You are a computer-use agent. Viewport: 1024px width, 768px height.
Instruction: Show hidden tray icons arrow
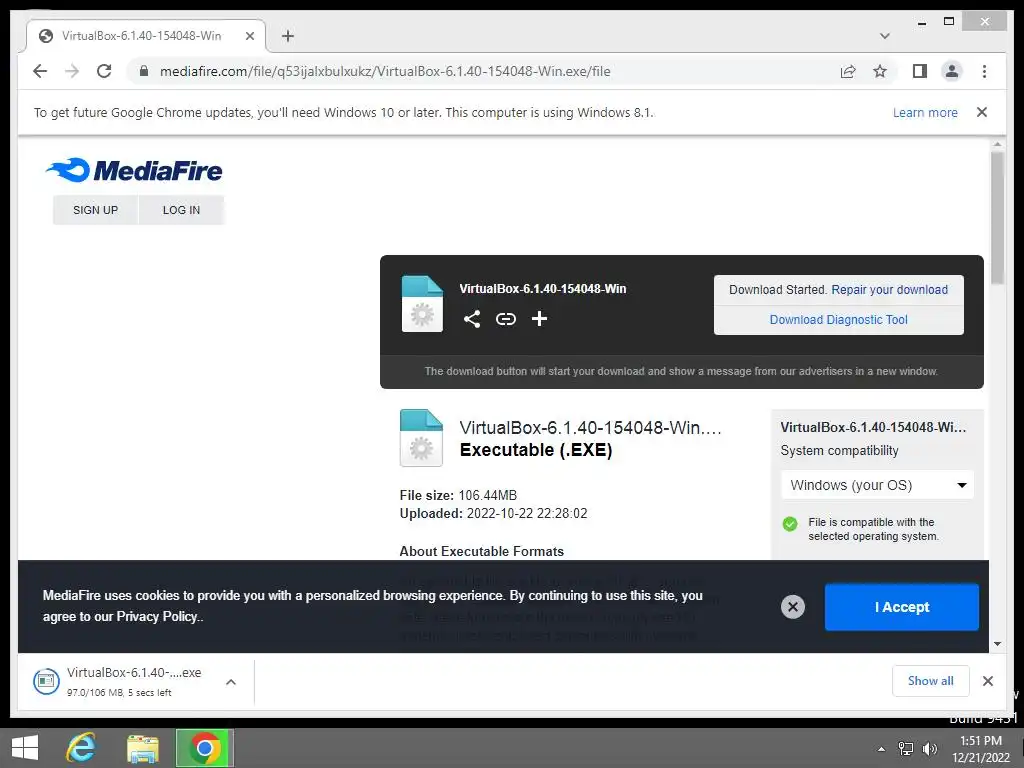point(881,749)
